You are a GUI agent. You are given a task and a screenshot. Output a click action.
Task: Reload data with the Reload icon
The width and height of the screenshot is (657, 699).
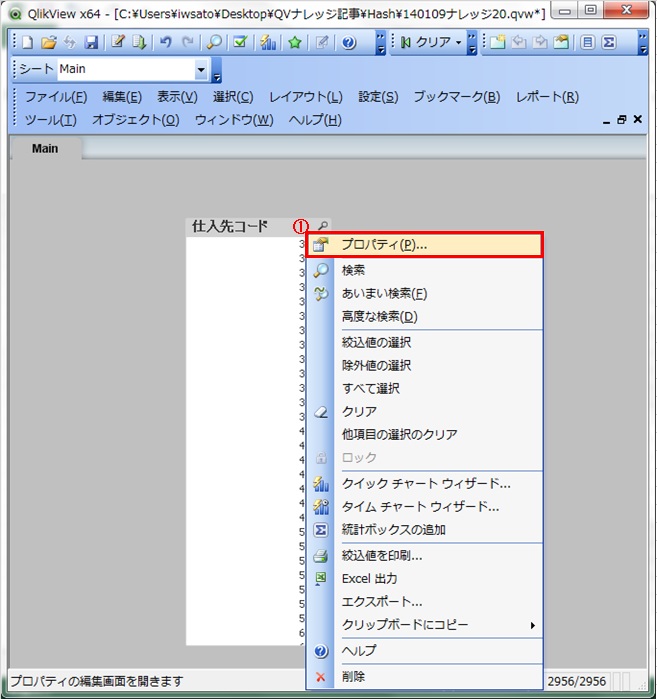pos(139,42)
